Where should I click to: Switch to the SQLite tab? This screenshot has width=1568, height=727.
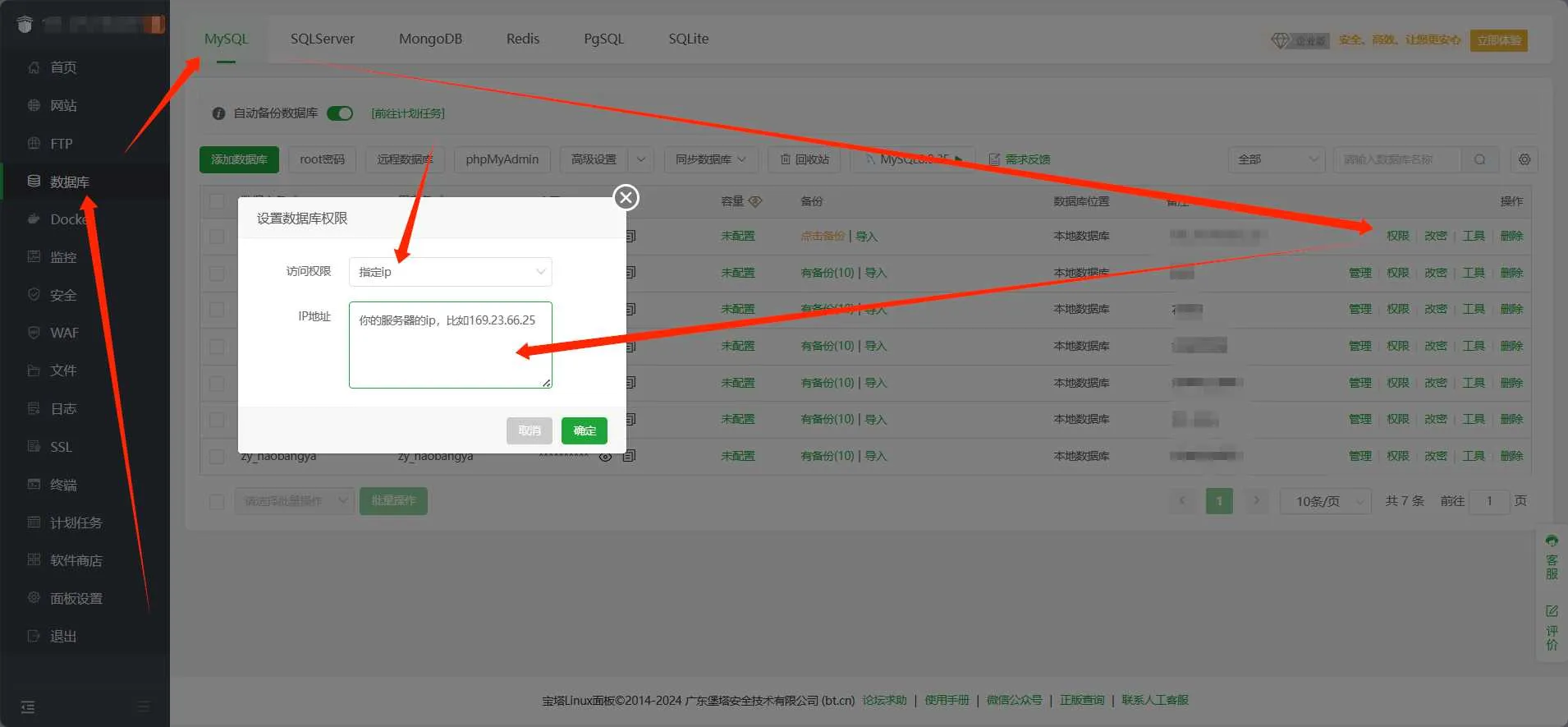click(x=688, y=39)
